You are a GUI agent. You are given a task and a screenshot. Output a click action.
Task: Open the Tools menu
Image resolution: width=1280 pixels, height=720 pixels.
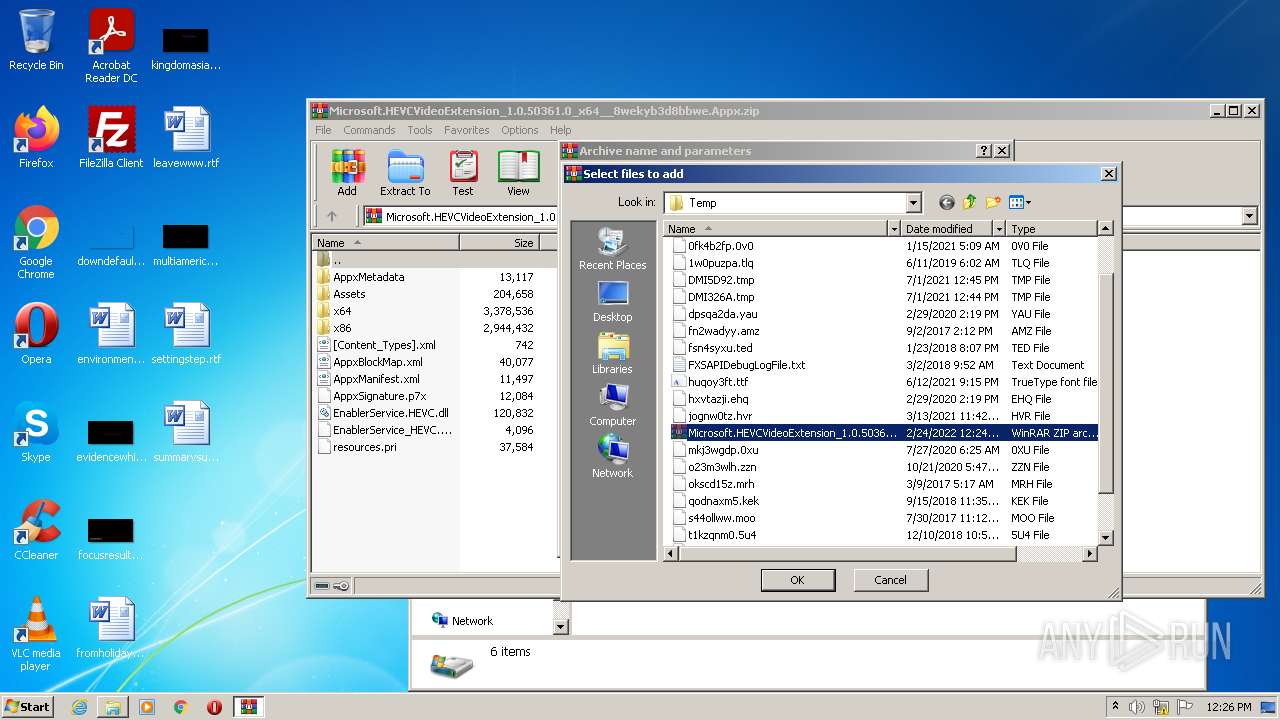tap(420, 130)
